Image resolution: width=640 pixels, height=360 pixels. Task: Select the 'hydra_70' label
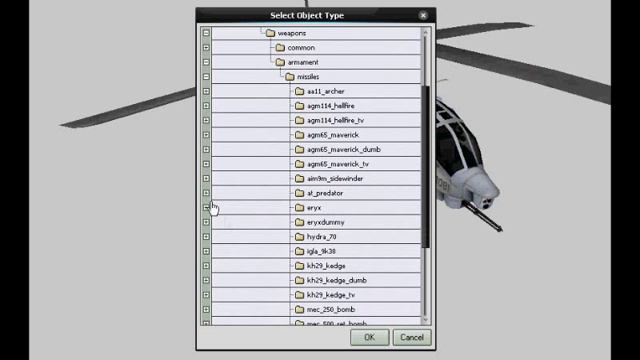(x=322, y=237)
